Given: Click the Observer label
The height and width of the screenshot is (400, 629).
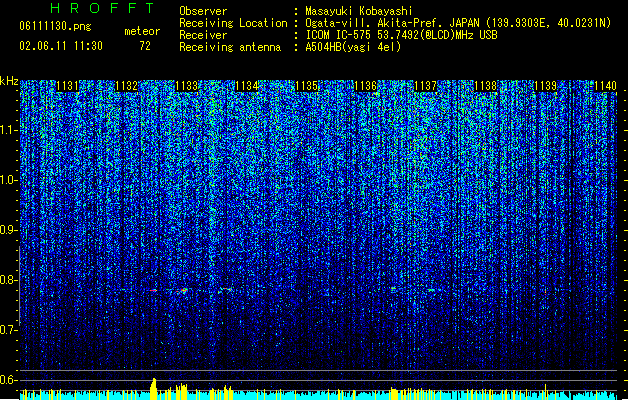Looking at the screenshot, I should [203, 11].
